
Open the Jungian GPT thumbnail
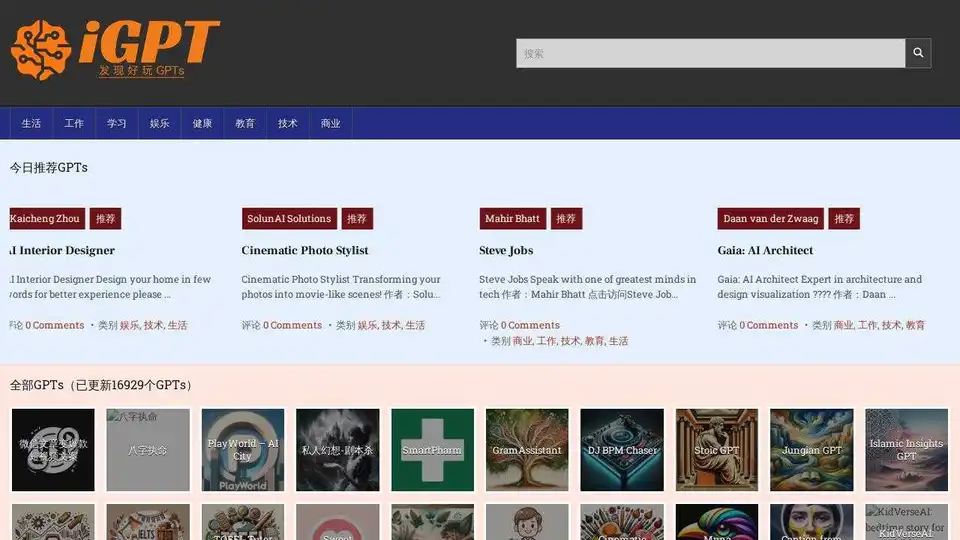tap(812, 450)
